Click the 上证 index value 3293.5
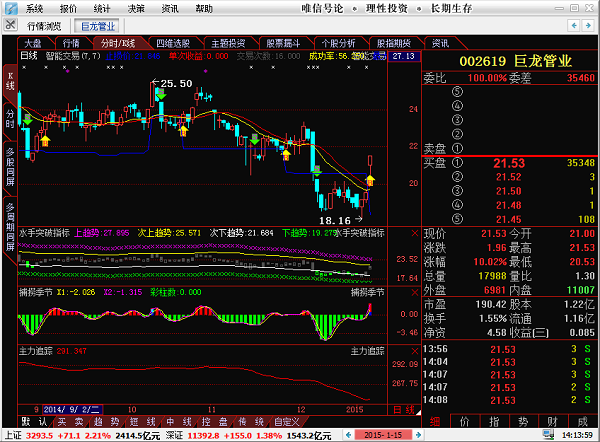 (37, 435)
